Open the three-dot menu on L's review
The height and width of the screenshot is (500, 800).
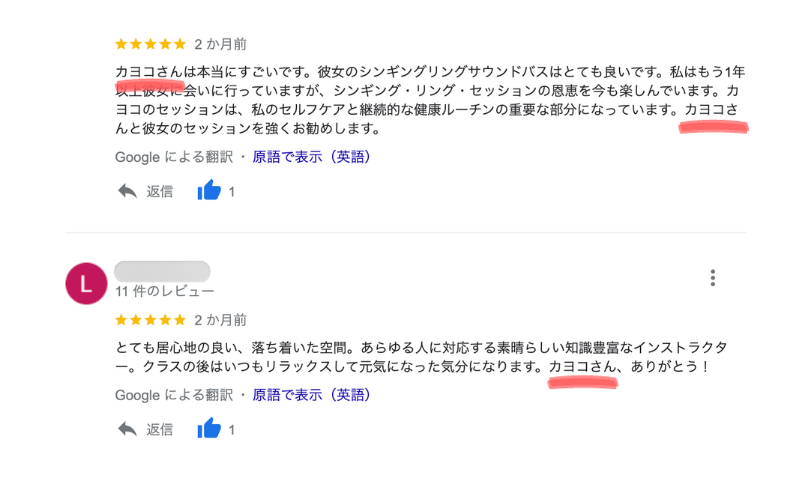712,277
